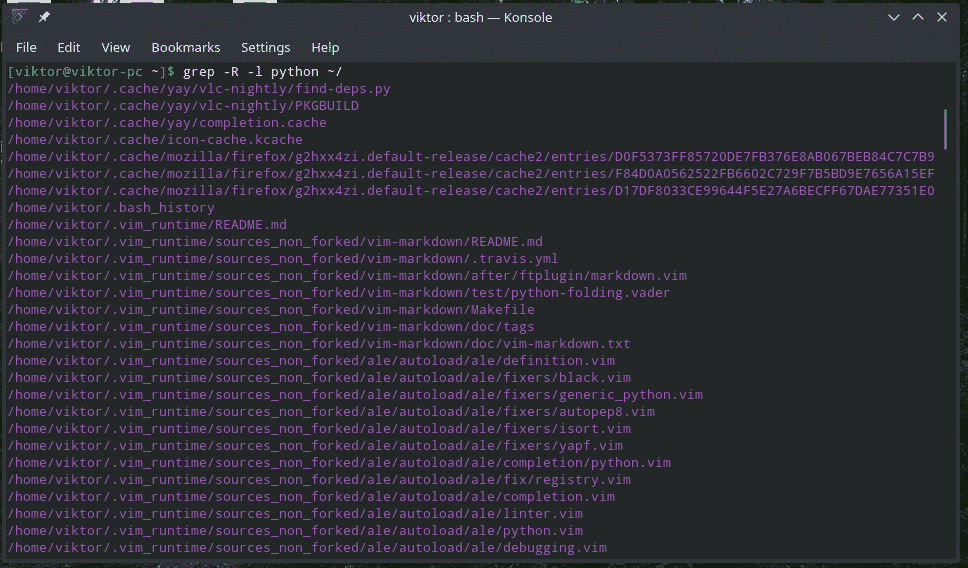Image resolution: width=968 pixels, height=568 pixels.
Task: Open the Bookmarks menu
Action: (x=186, y=48)
